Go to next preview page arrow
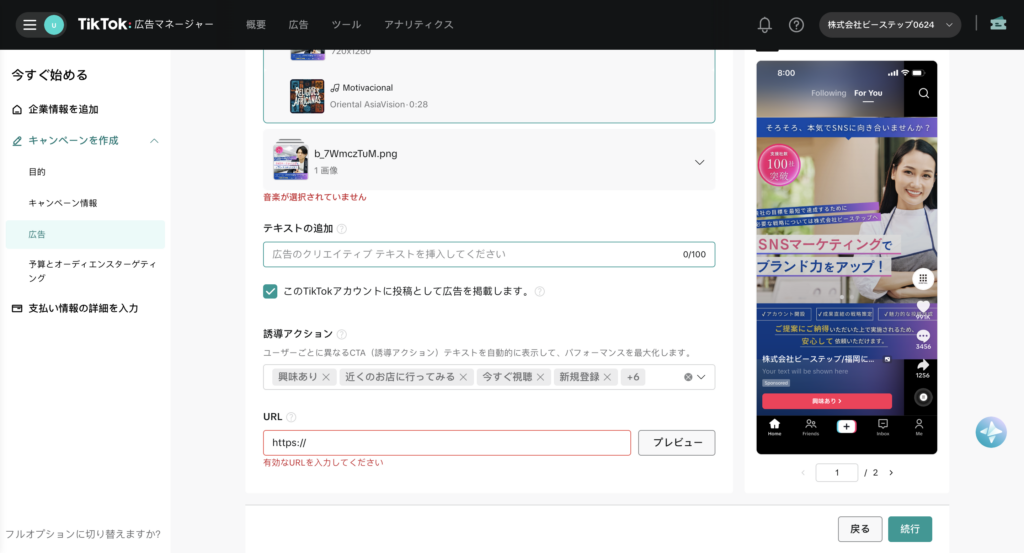 [891, 473]
